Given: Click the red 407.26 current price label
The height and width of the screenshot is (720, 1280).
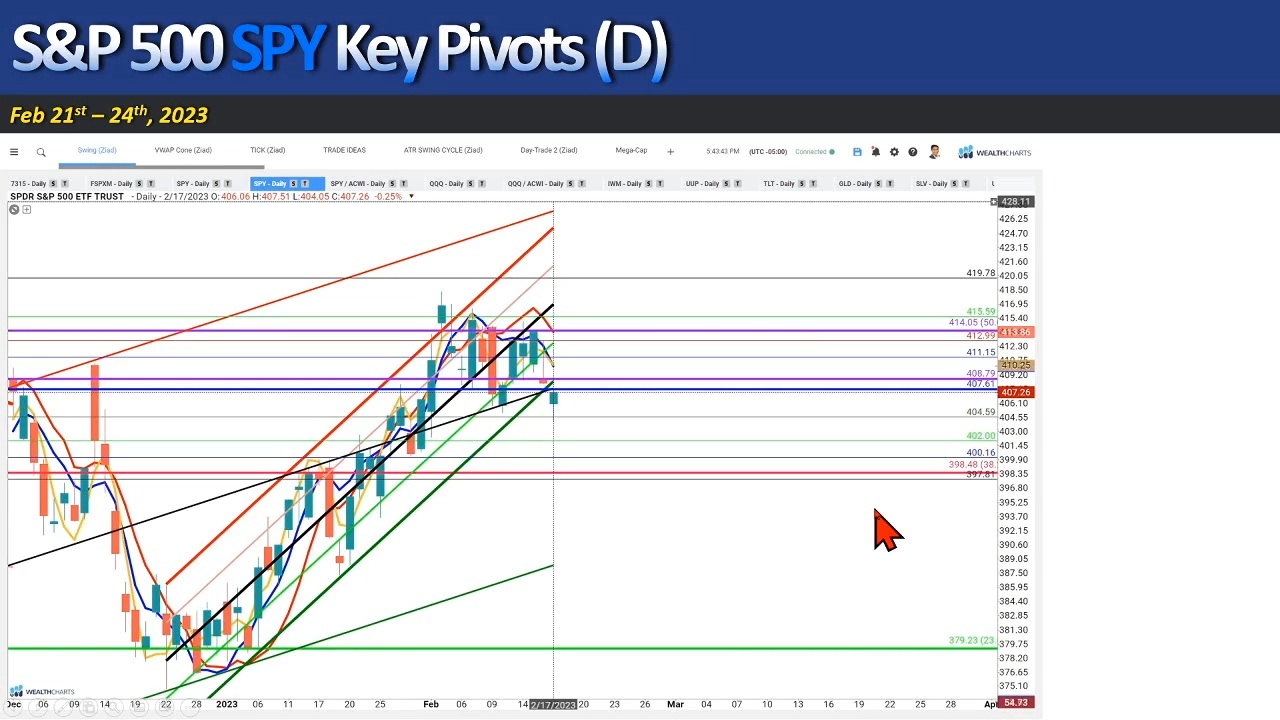Looking at the screenshot, I should tap(1016, 392).
